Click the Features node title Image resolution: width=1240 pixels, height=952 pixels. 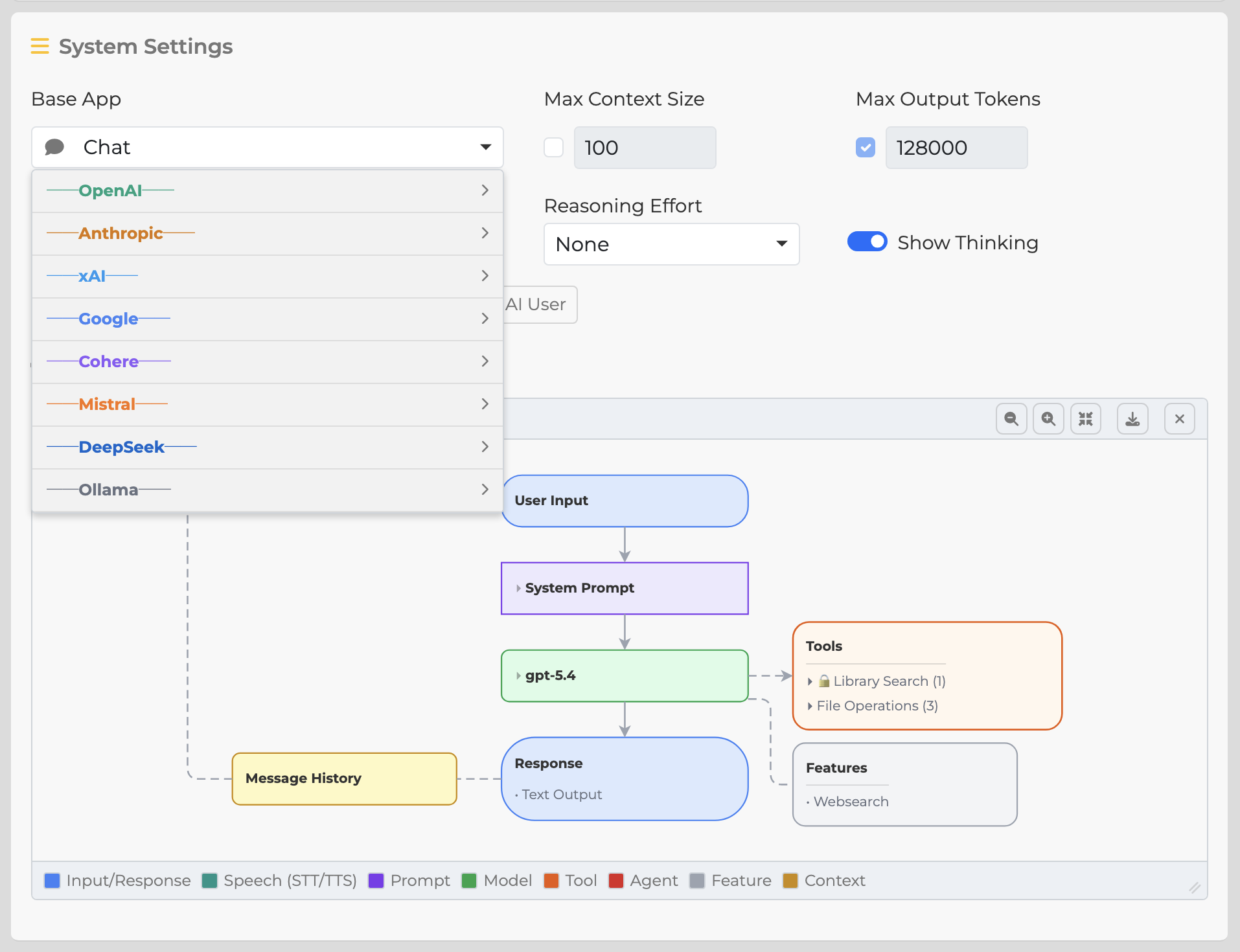click(836, 767)
